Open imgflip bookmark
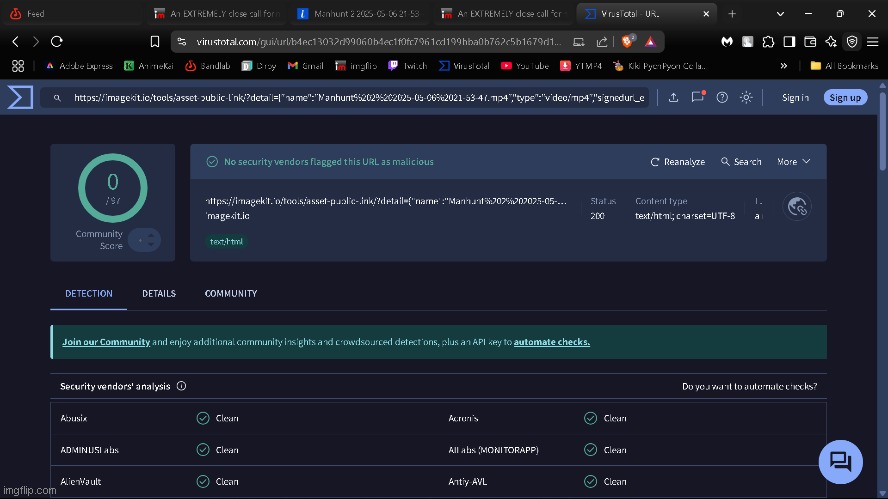The image size is (888, 499). [356, 66]
